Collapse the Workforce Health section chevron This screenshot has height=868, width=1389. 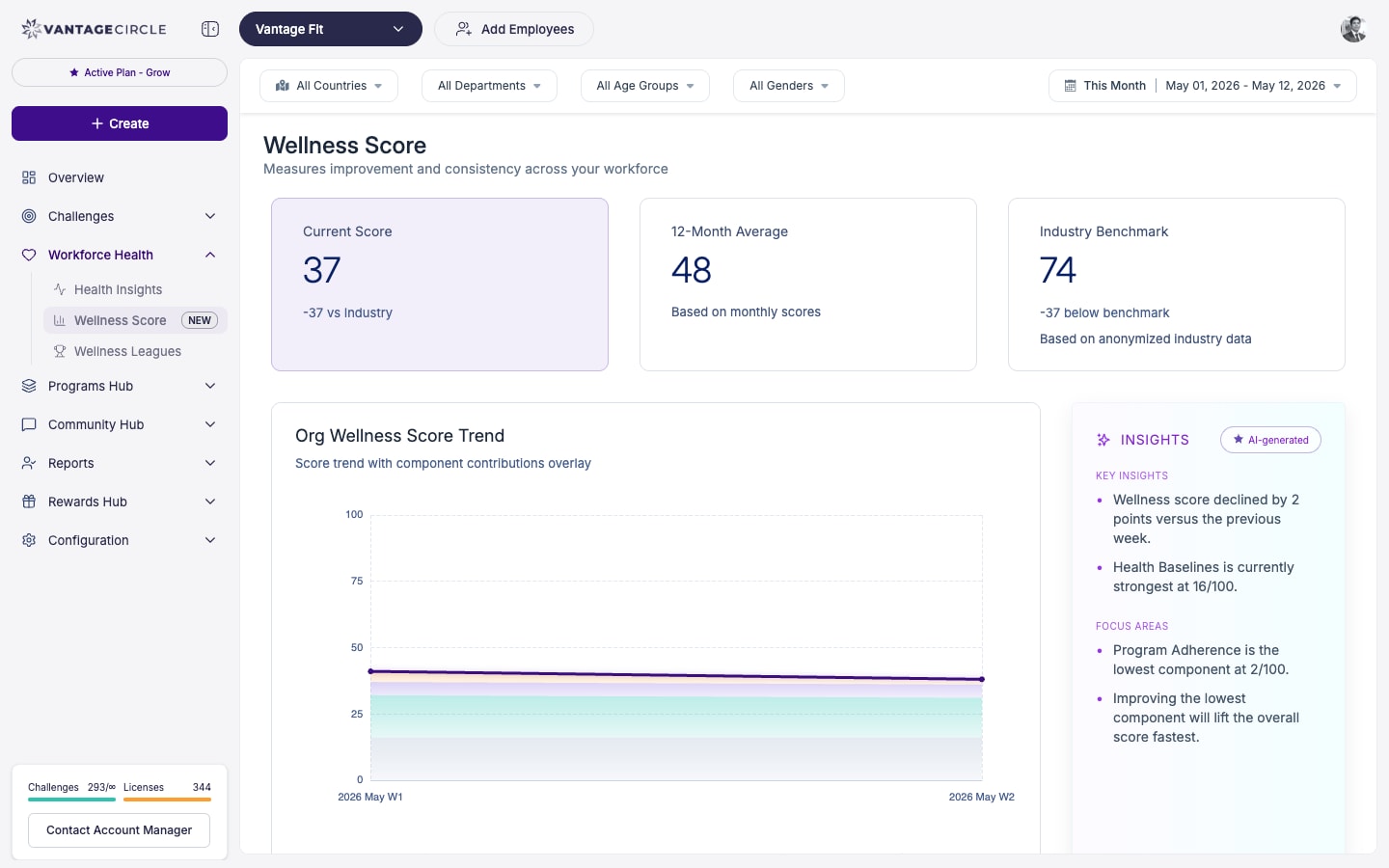click(x=210, y=255)
